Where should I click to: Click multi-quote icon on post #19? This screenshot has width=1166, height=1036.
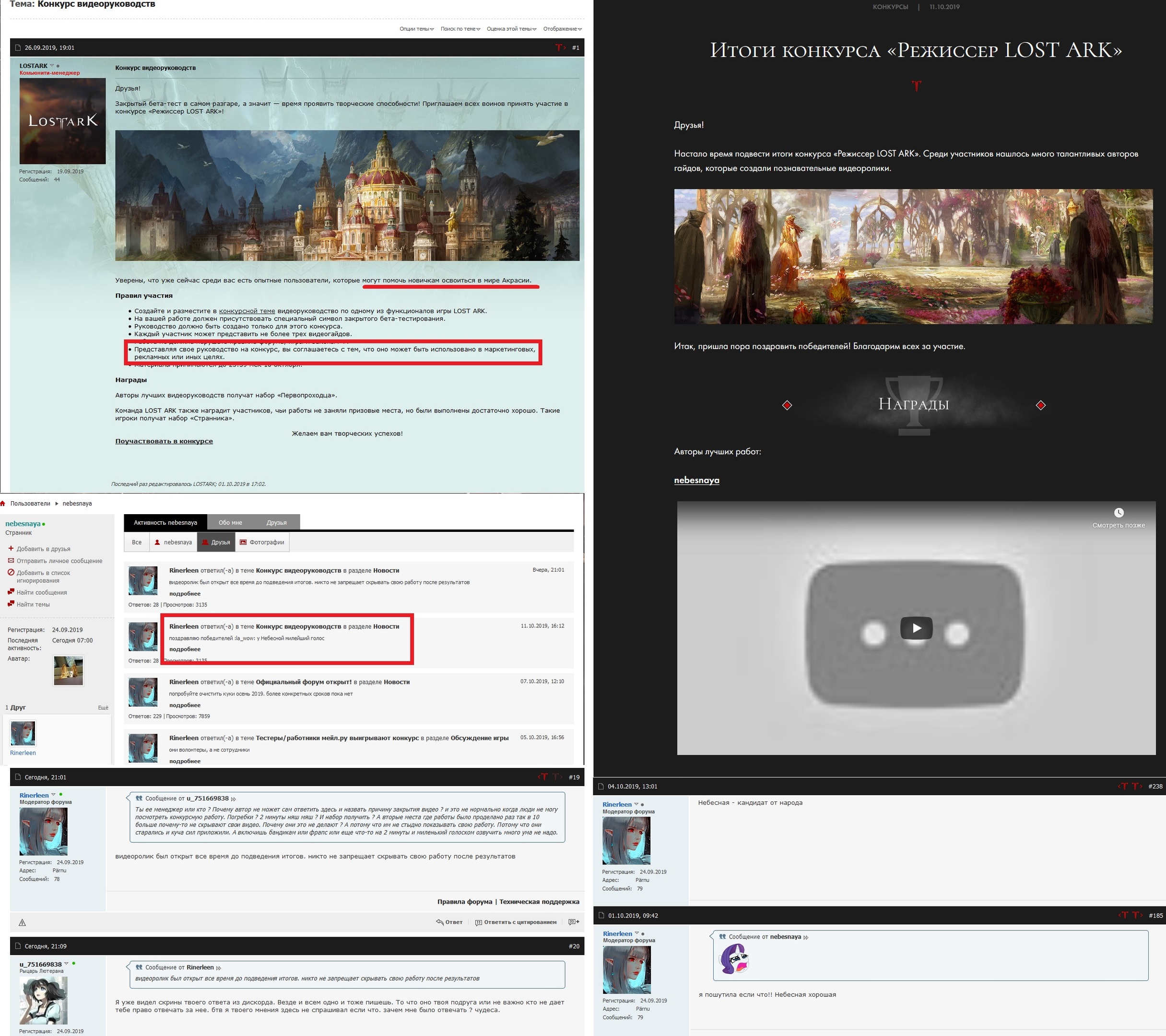click(x=574, y=922)
